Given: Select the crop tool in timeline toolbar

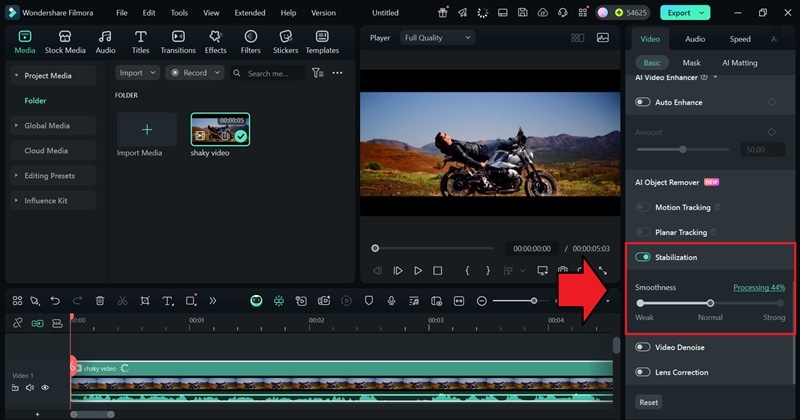Looking at the screenshot, I should pos(145,301).
